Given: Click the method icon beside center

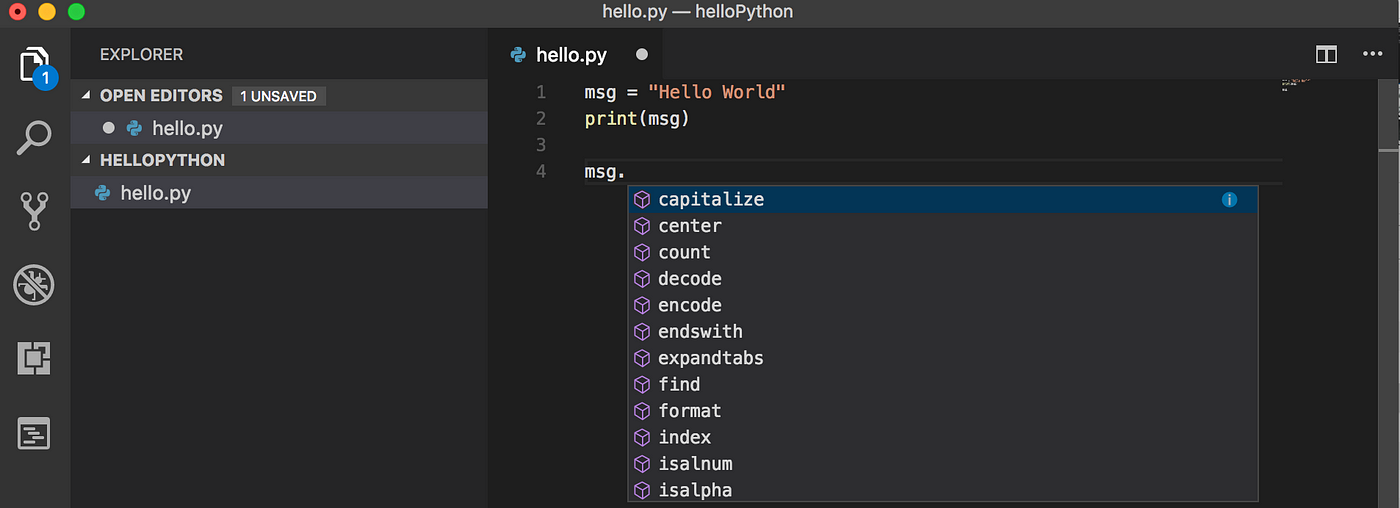Looking at the screenshot, I should (x=642, y=226).
